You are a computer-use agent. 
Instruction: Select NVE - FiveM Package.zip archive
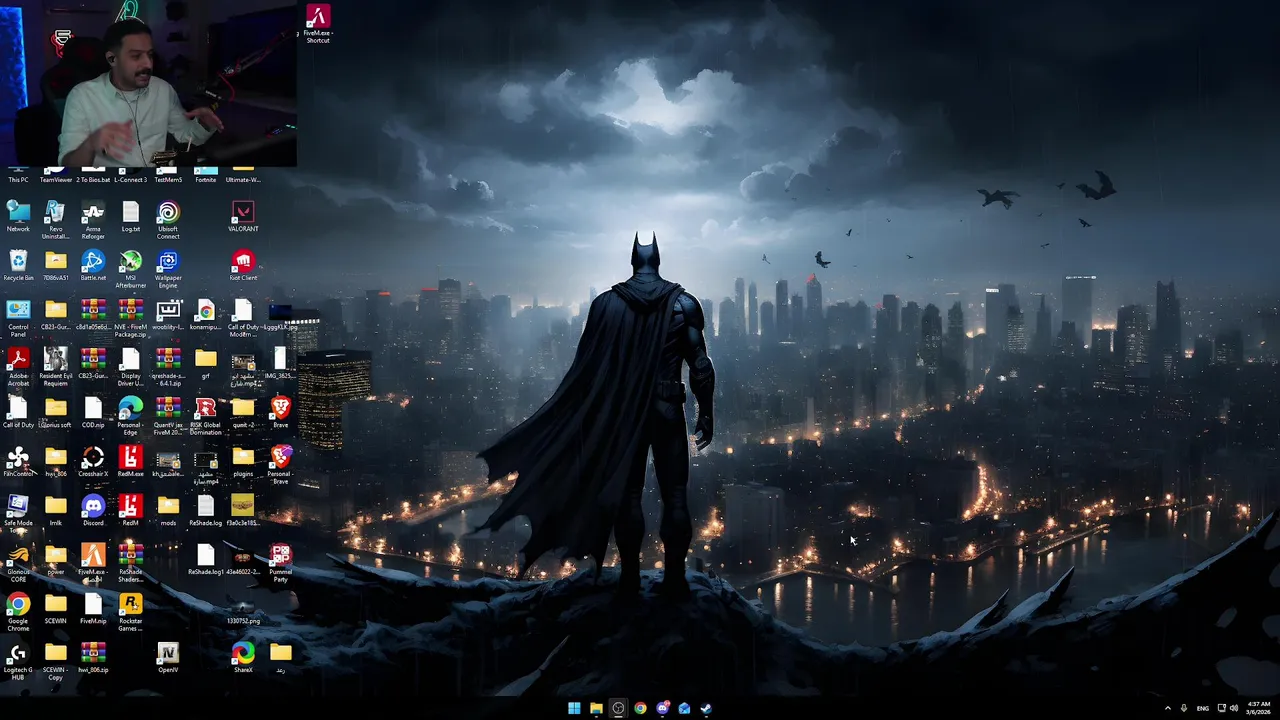point(131,318)
